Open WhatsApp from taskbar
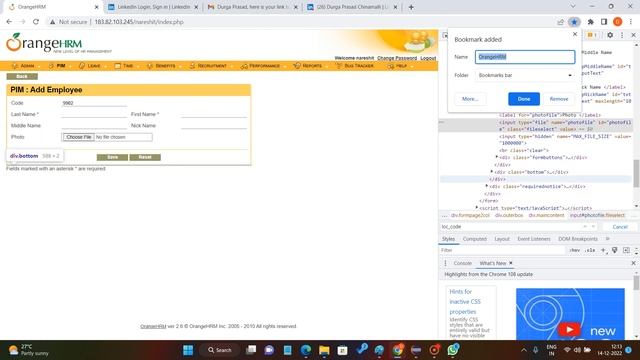The width and height of the screenshot is (640, 360). pyautogui.click(x=453, y=350)
